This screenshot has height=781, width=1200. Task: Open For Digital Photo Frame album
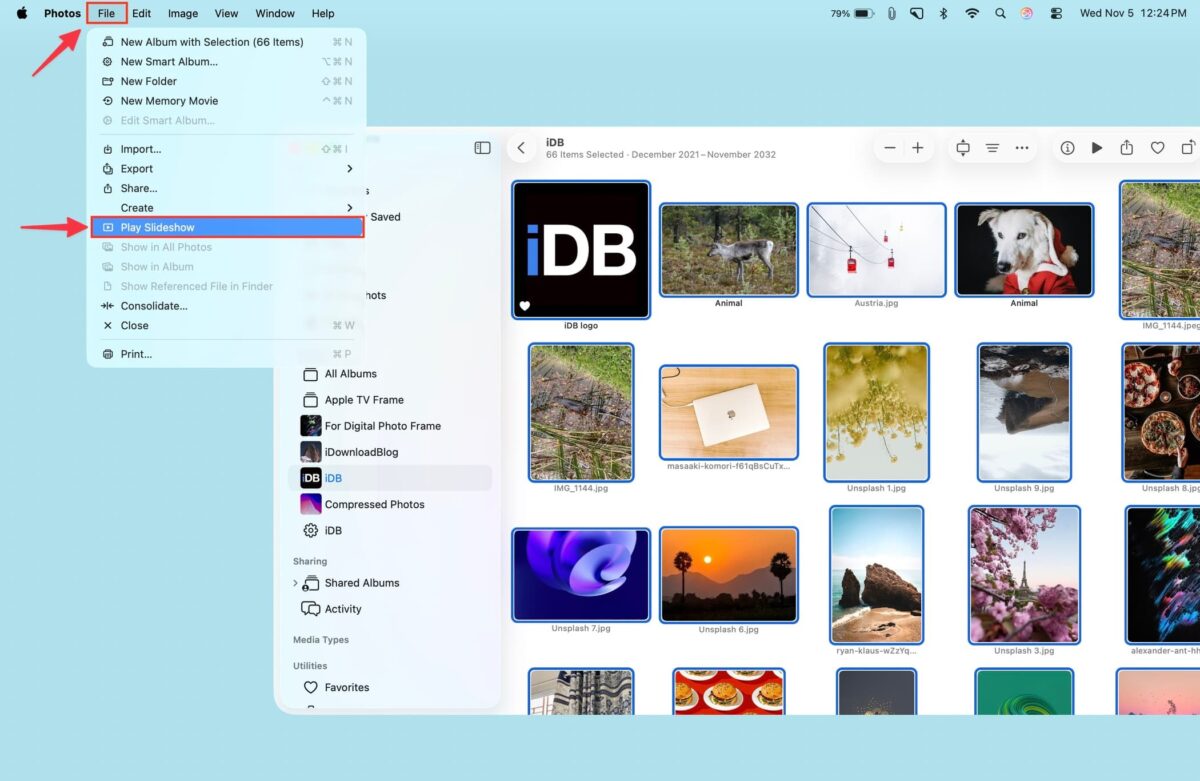[390, 426]
